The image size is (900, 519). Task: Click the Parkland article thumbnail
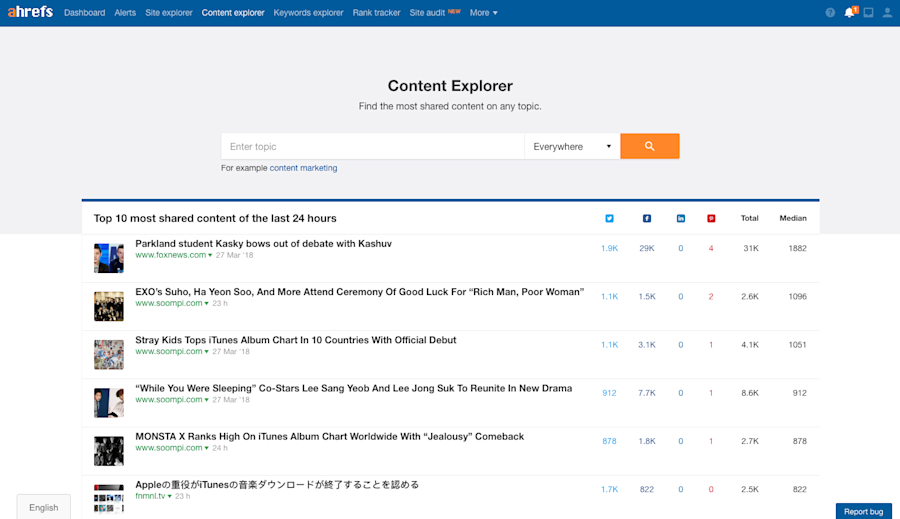pyautogui.click(x=109, y=258)
